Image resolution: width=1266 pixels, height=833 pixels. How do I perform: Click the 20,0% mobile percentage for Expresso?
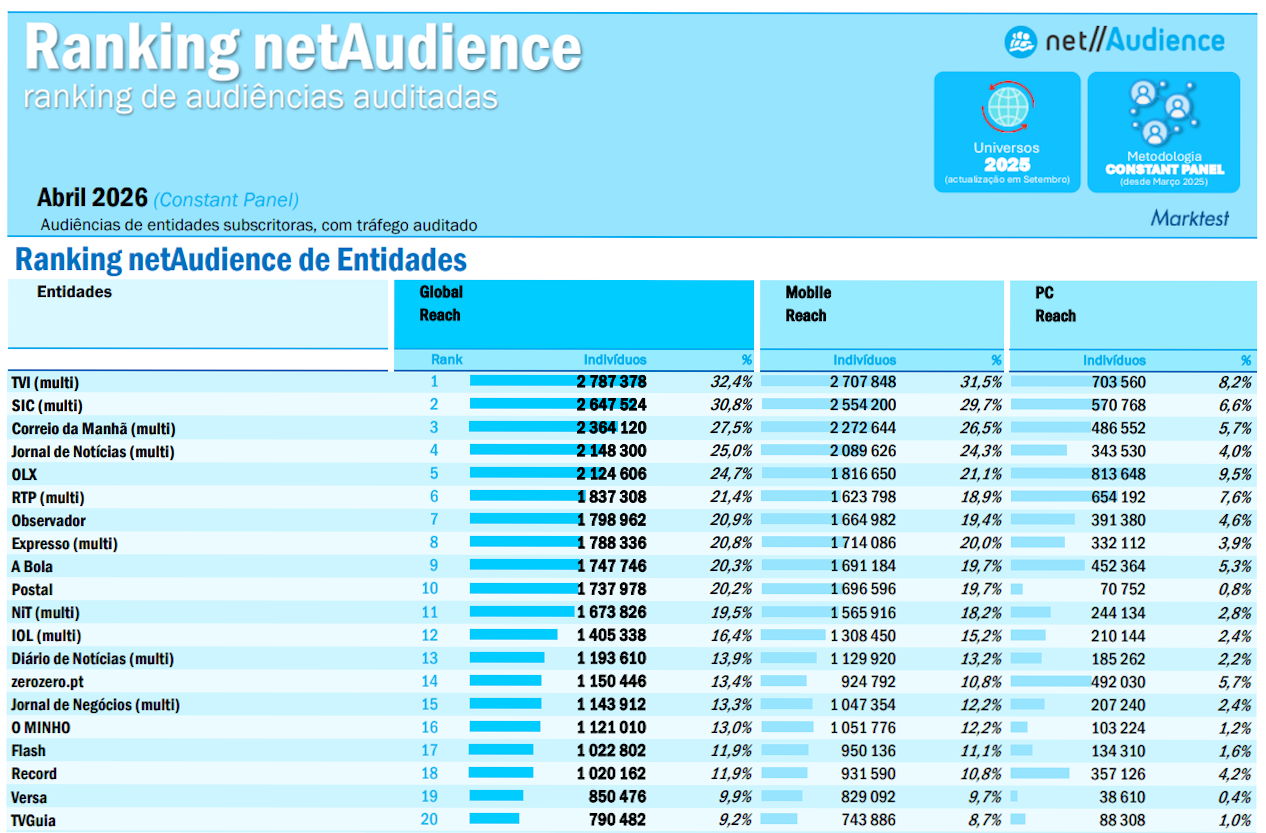point(981,543)
